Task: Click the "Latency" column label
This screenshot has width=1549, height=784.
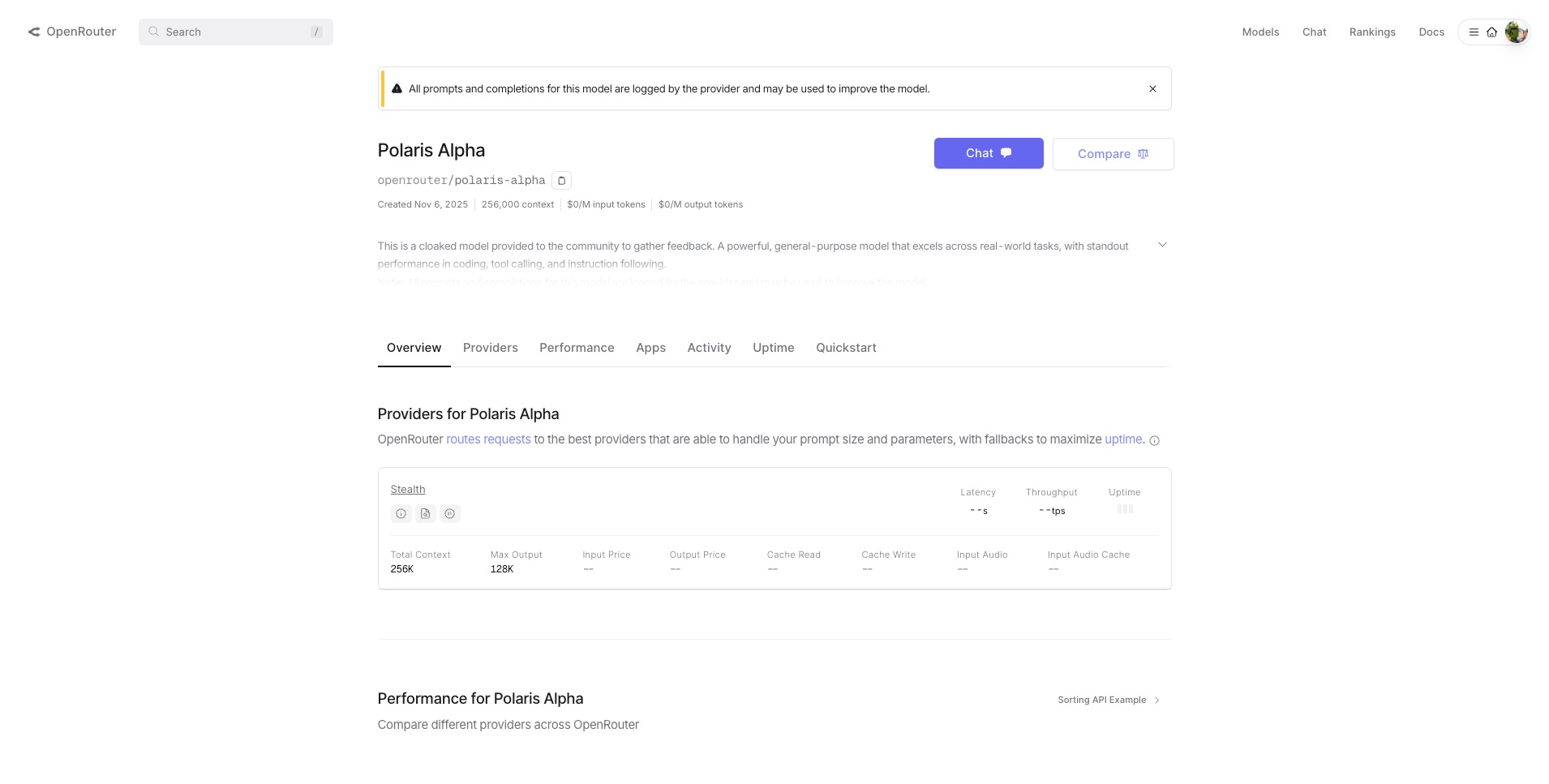Action: [x=978, y=492]
